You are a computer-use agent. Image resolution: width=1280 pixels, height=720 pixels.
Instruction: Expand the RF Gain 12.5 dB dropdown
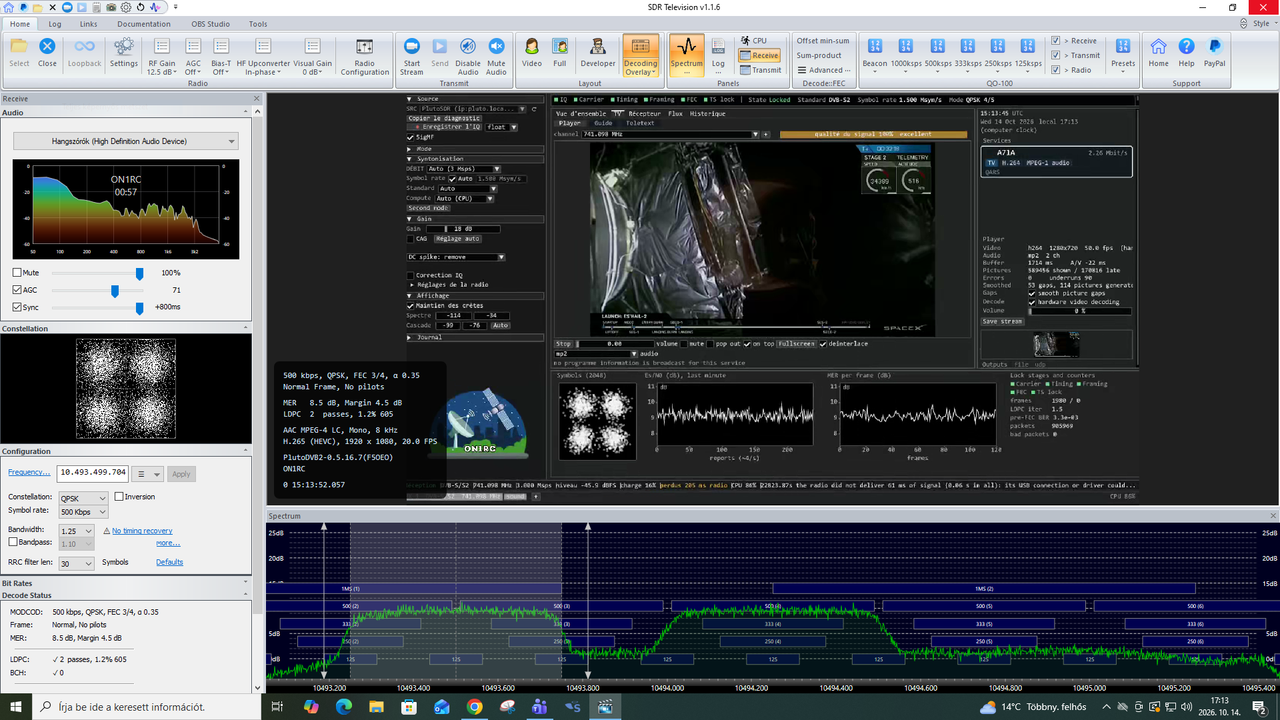click(162, 57)
